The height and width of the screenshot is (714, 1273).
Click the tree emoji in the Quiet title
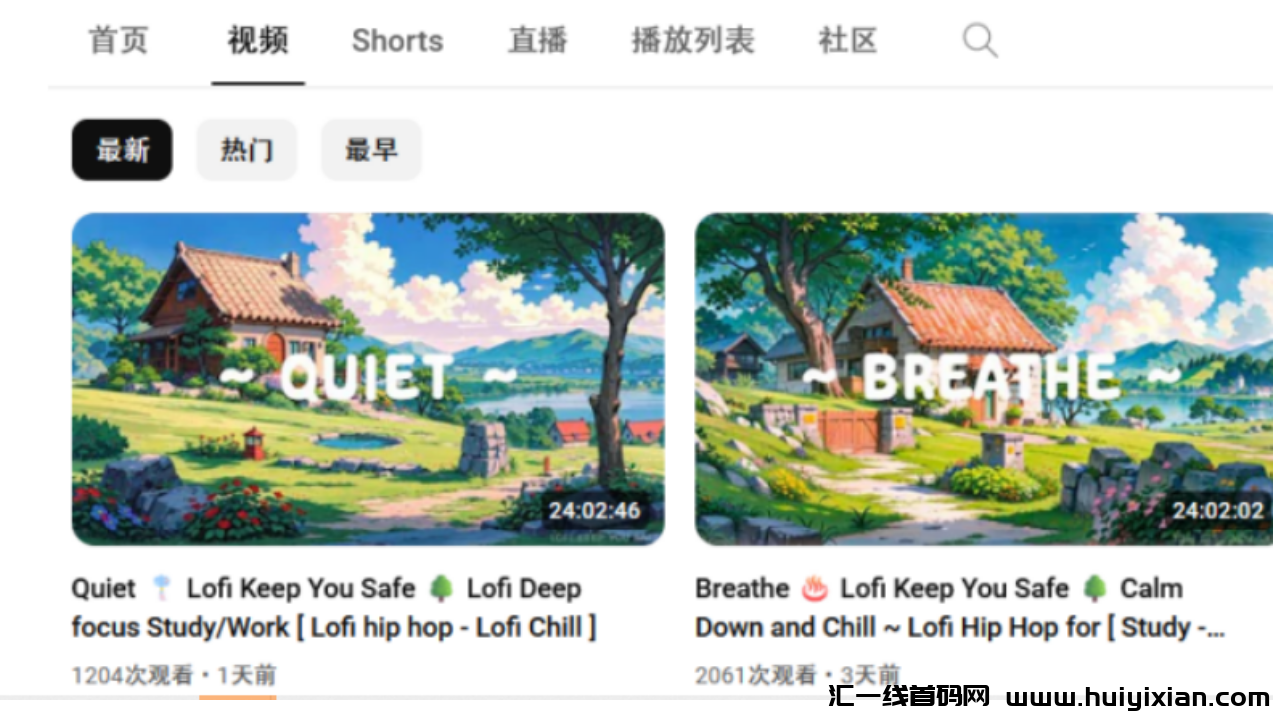click(441, 589)
